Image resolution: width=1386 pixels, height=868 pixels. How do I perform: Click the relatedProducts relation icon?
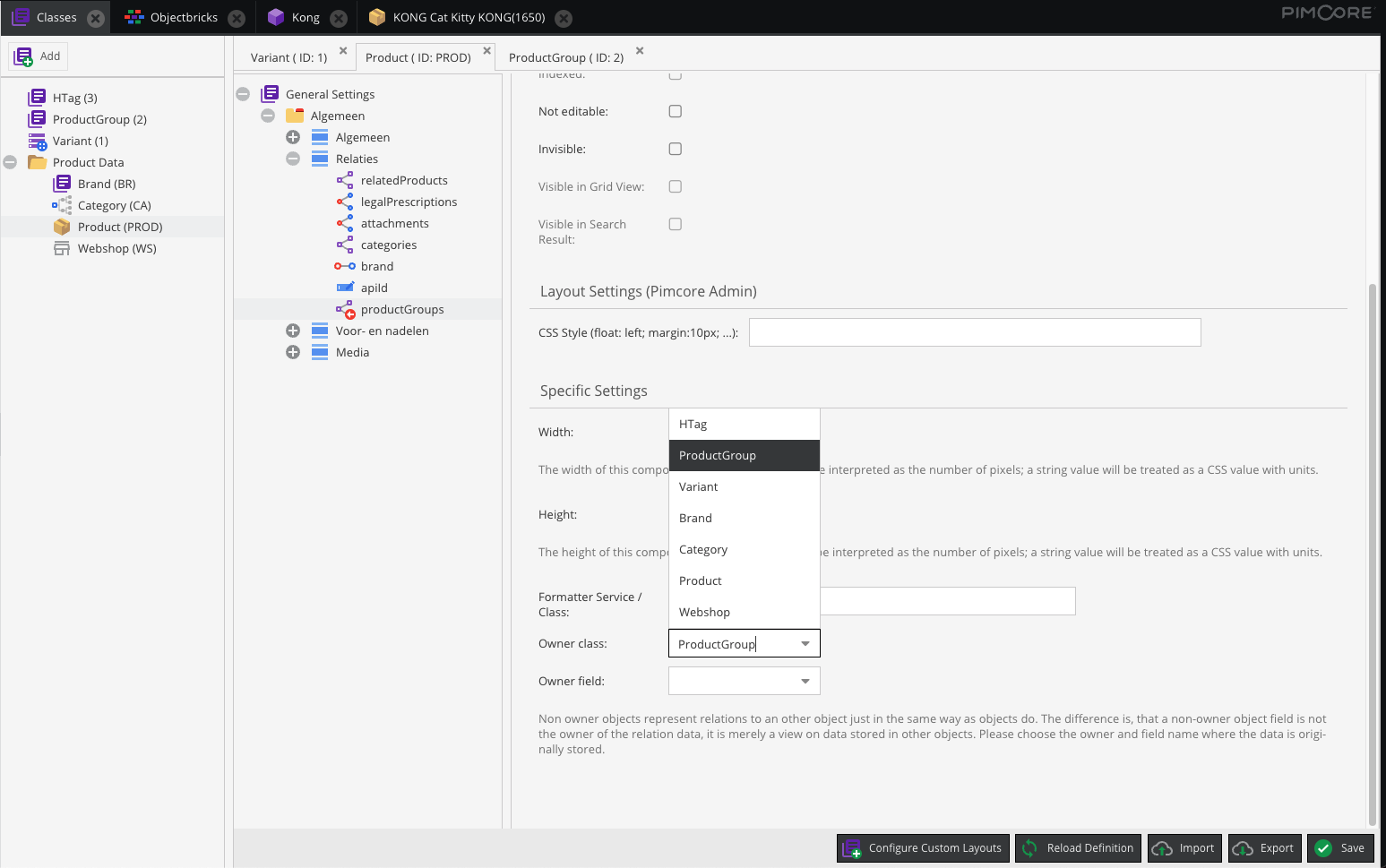(x=345, y=179)
